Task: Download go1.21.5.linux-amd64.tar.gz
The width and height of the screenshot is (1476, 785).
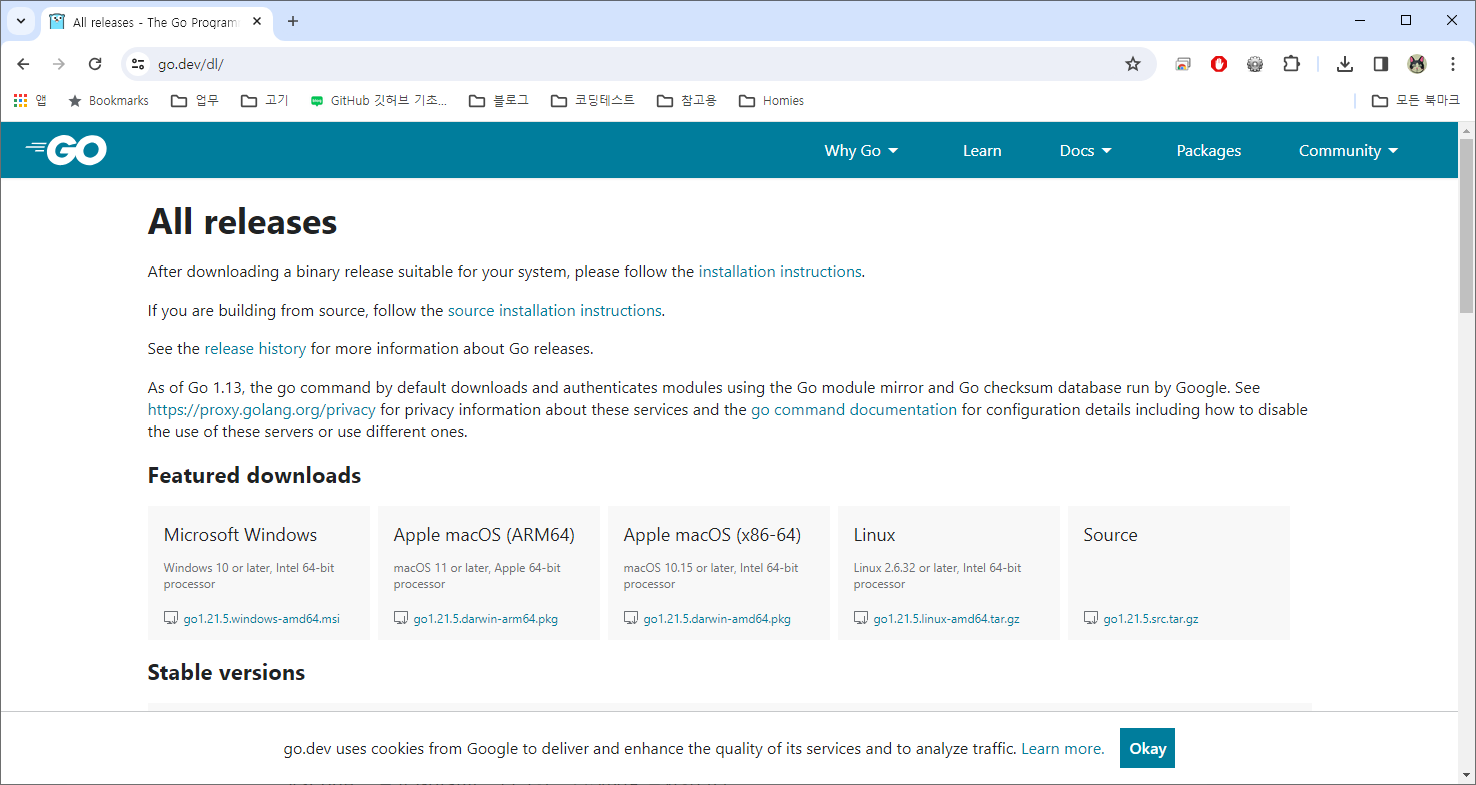Action: point(937,619)
